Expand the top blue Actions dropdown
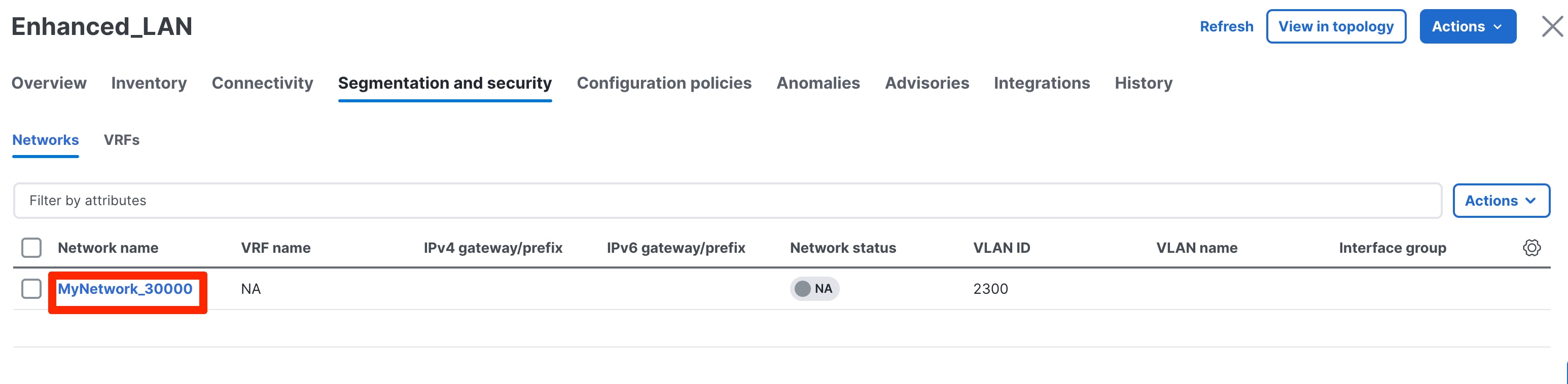 (1467, 27)
